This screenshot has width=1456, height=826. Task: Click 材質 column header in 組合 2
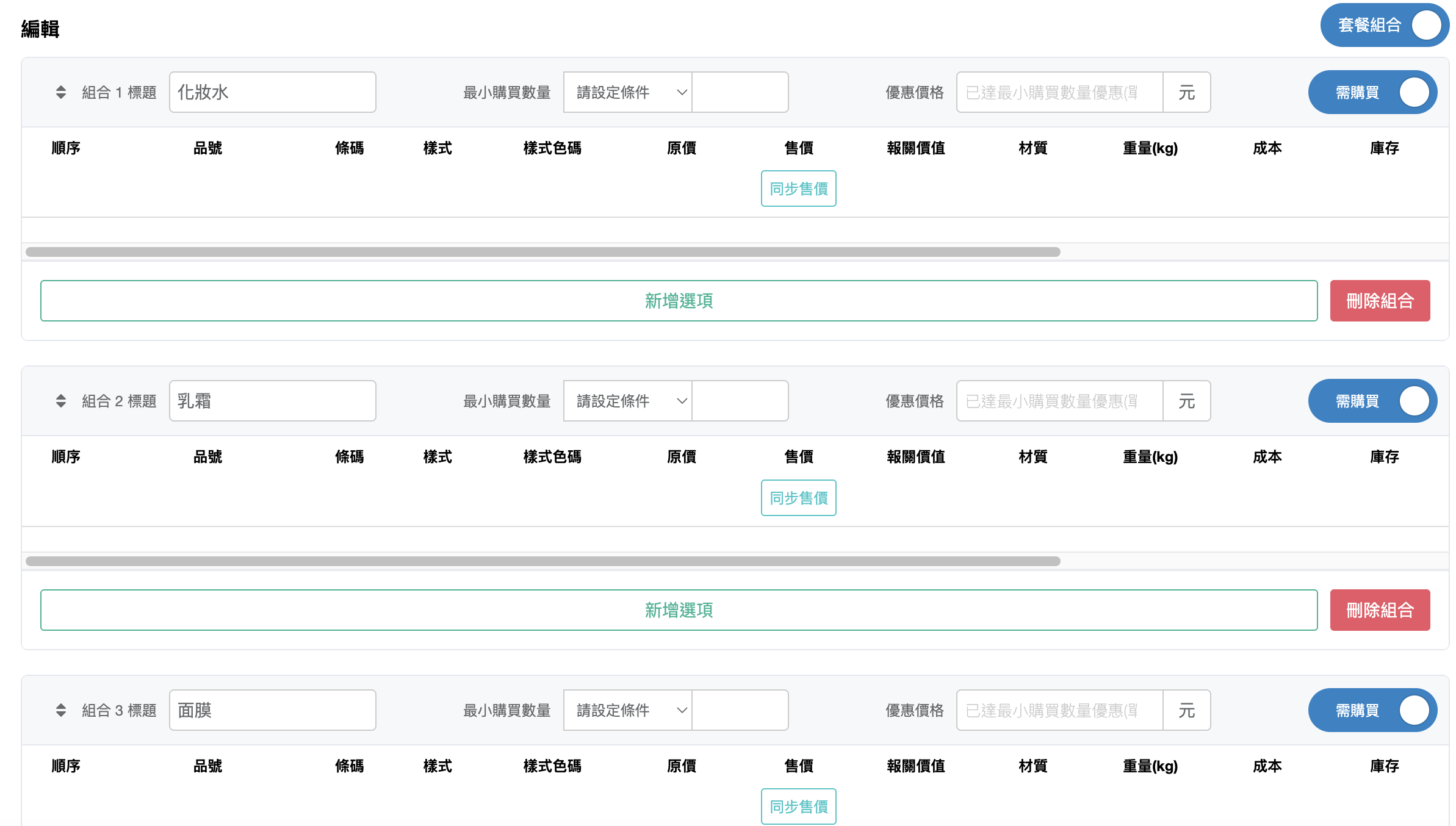(1033, 456)
